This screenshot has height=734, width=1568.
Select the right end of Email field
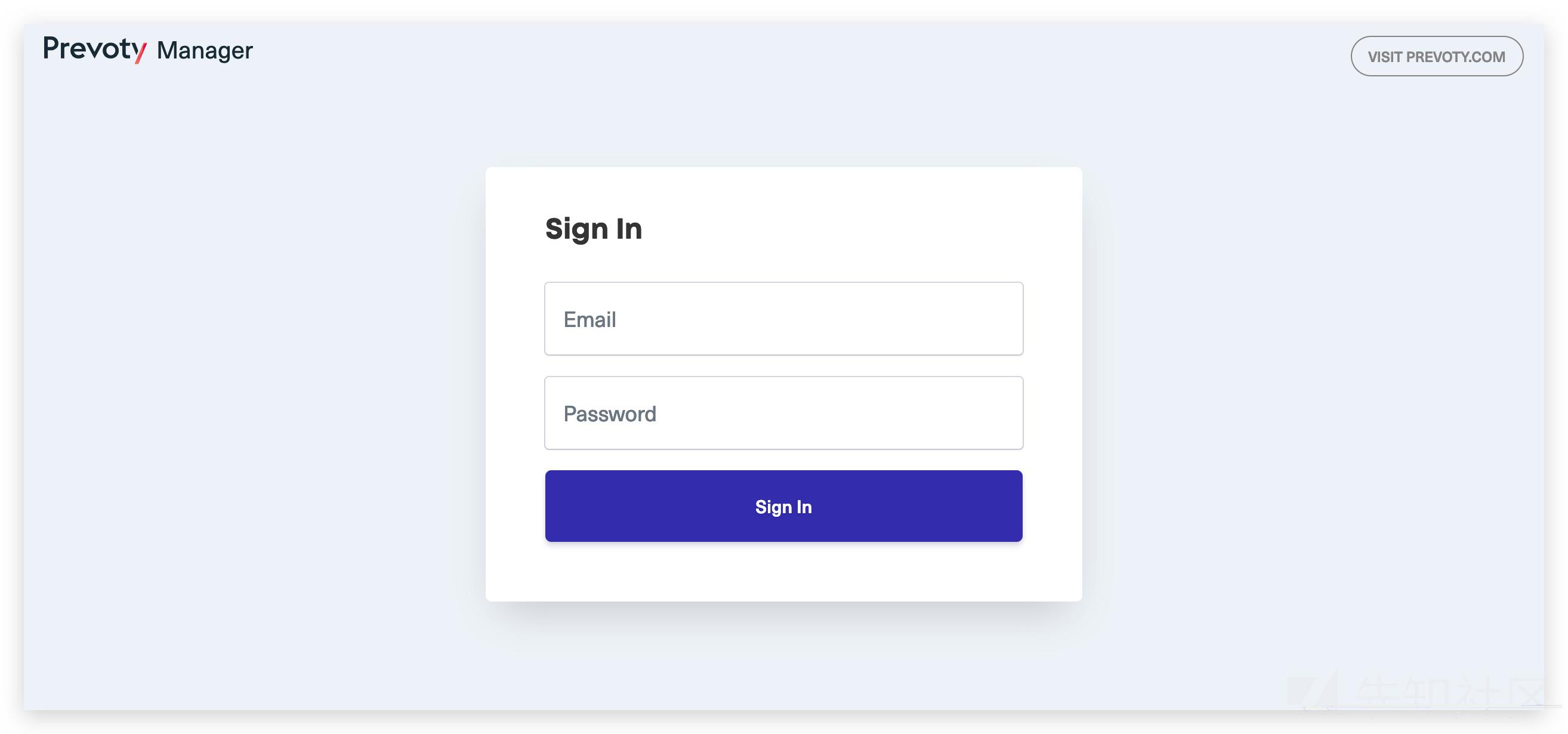(x=998, y=319)
